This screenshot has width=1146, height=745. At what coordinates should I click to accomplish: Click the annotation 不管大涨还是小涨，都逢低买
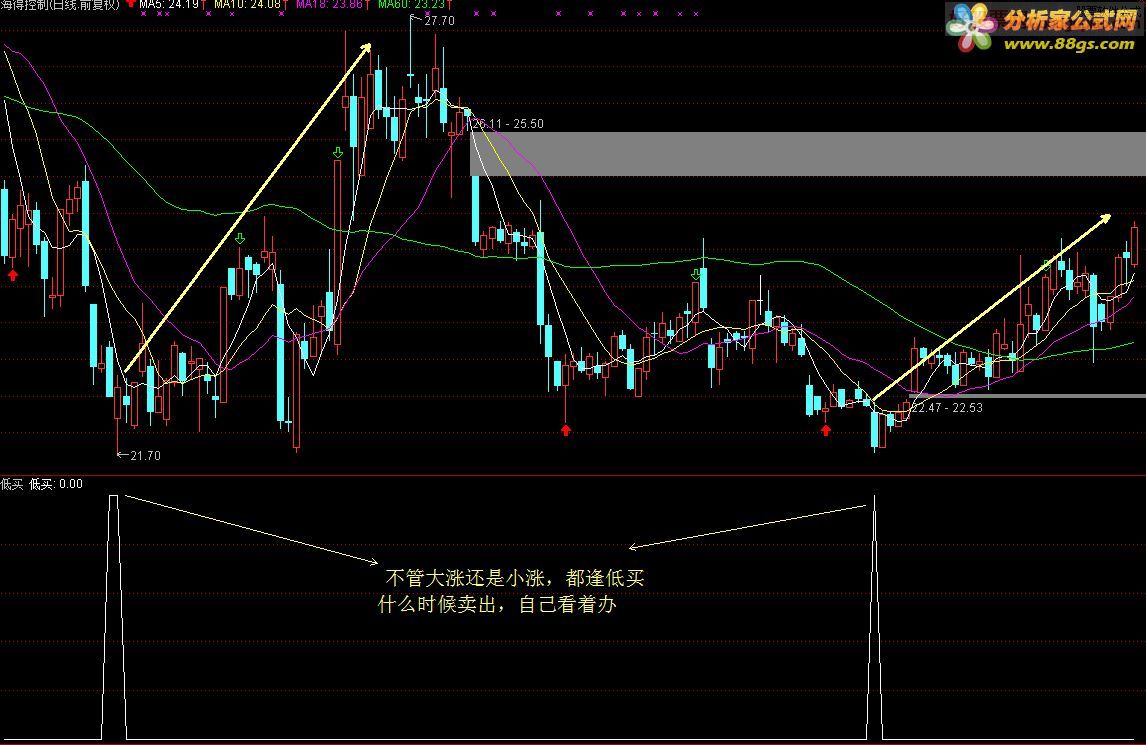click(x=515, y=578)
